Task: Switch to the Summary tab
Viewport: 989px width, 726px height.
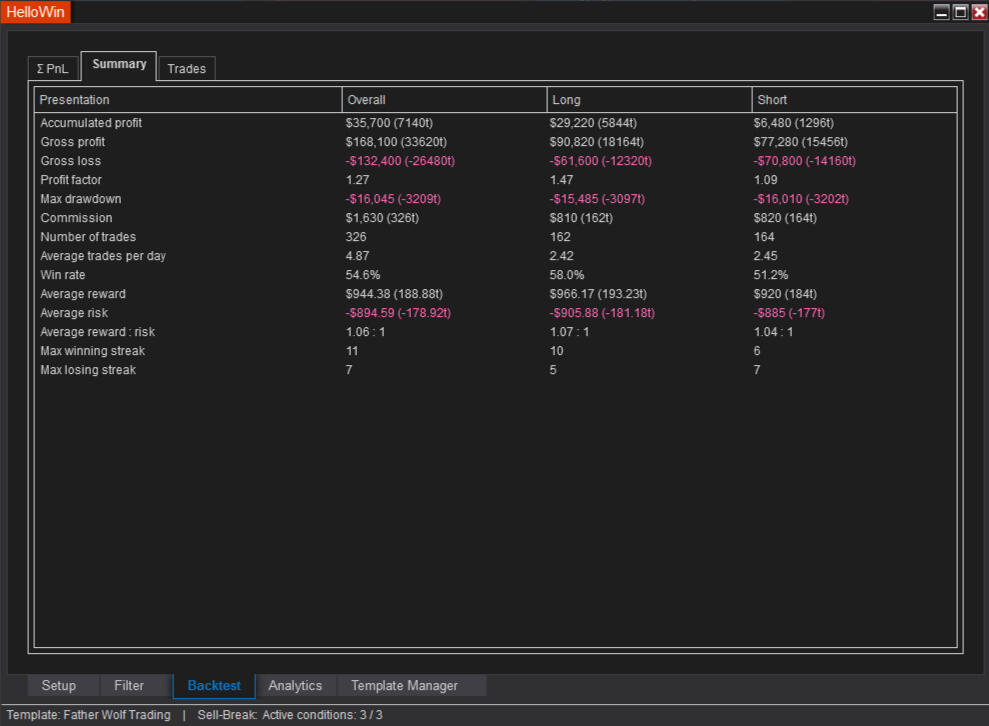Action: (119, 64)
